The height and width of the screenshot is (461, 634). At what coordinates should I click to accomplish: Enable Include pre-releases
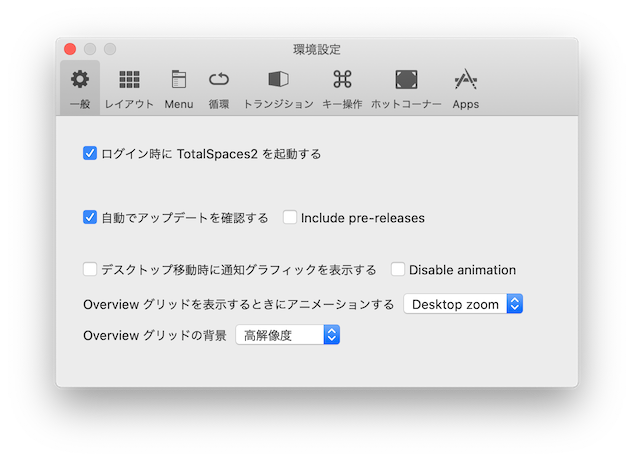point(290,217)
